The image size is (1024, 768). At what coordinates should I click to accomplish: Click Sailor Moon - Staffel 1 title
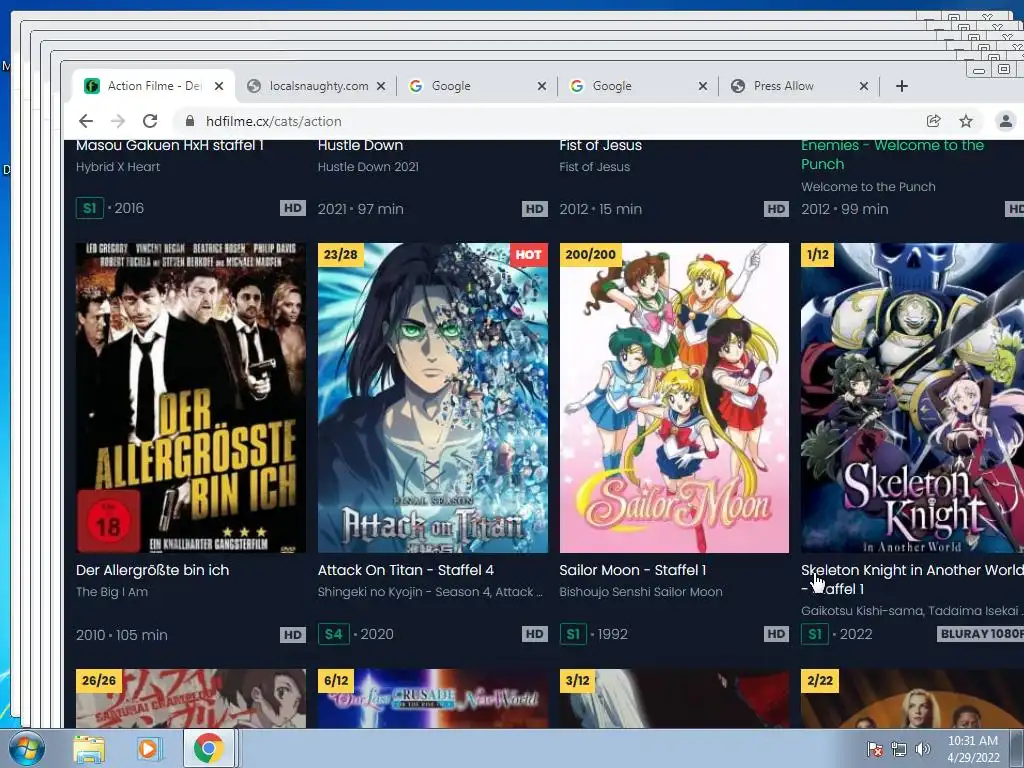click(633, 570)
